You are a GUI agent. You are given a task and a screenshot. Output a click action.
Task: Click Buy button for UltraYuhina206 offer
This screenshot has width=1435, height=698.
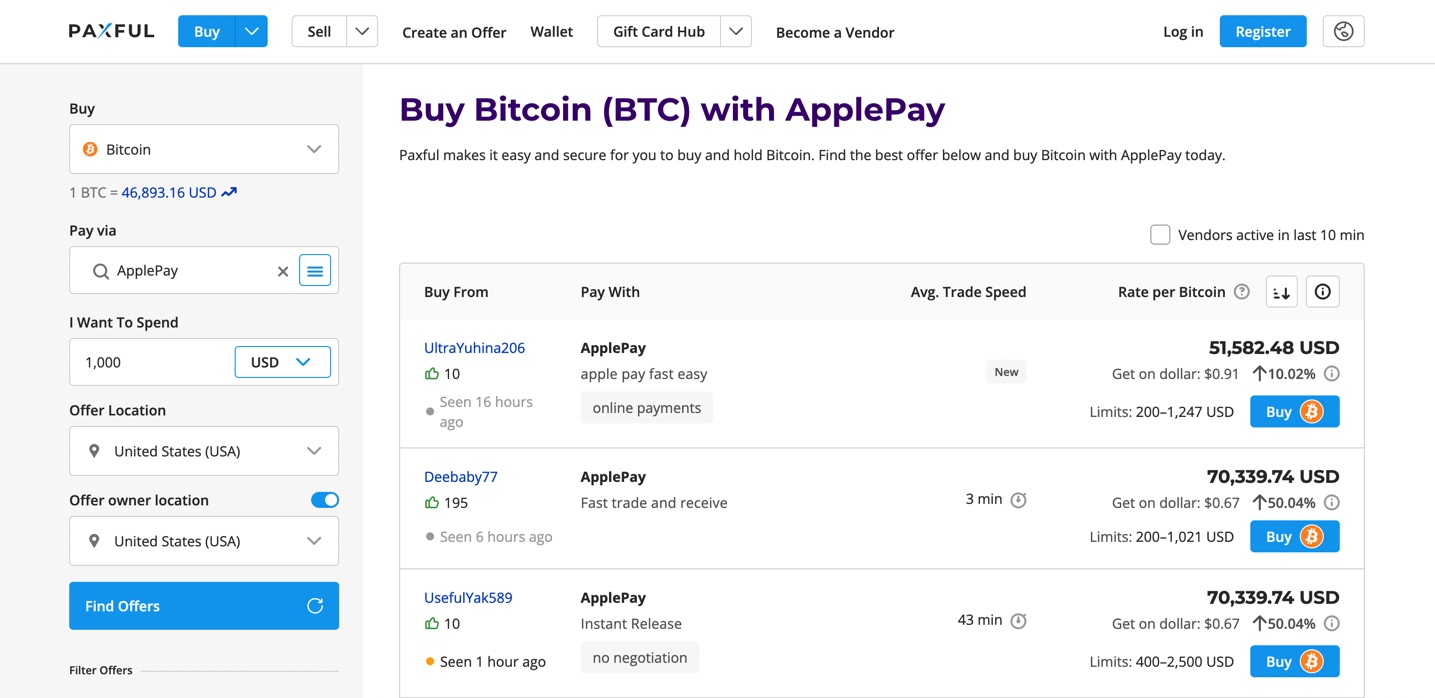tap(1294, 412)
